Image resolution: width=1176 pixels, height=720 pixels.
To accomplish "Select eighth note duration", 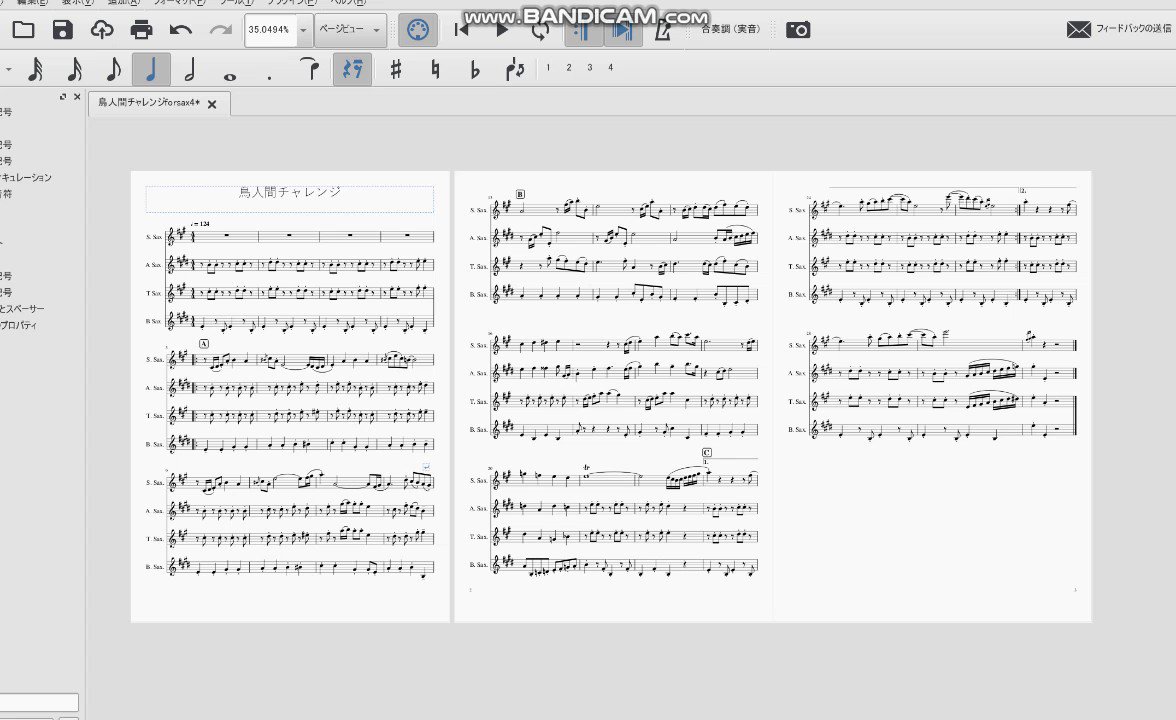I will pyautogui.click(x=112, y=70).
